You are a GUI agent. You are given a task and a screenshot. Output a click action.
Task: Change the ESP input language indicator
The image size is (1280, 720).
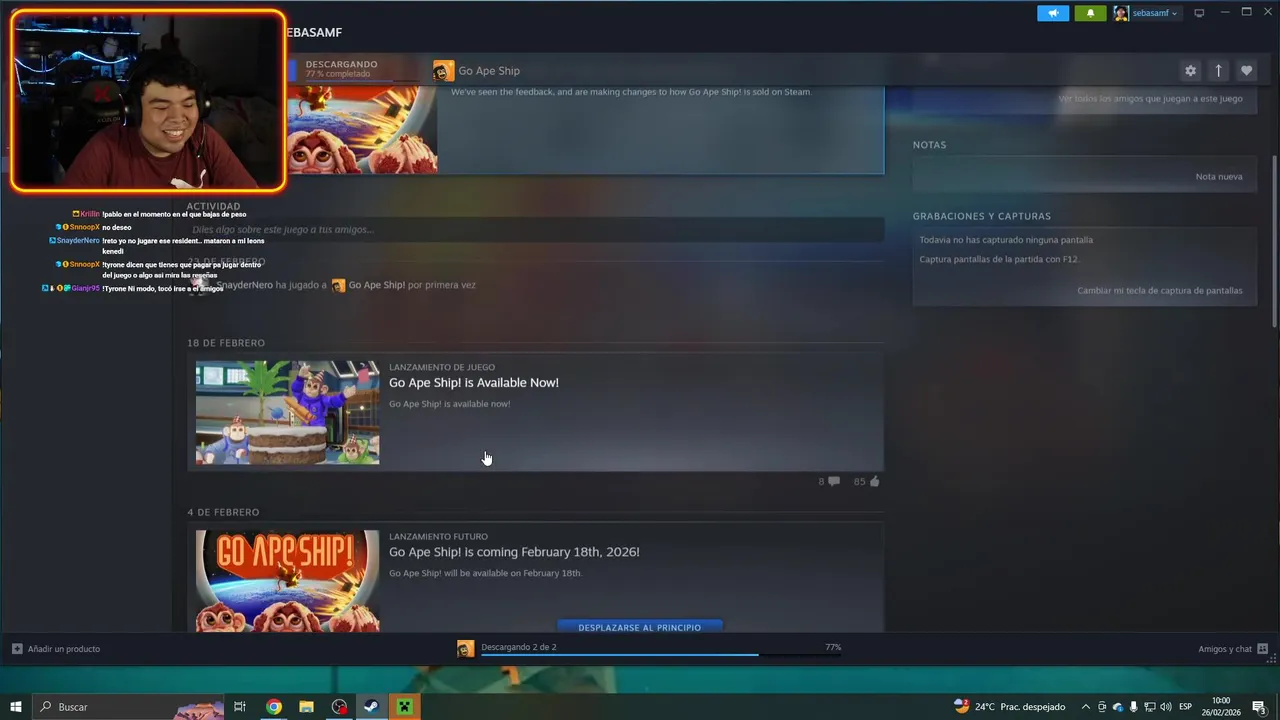tap(1186, 707)
